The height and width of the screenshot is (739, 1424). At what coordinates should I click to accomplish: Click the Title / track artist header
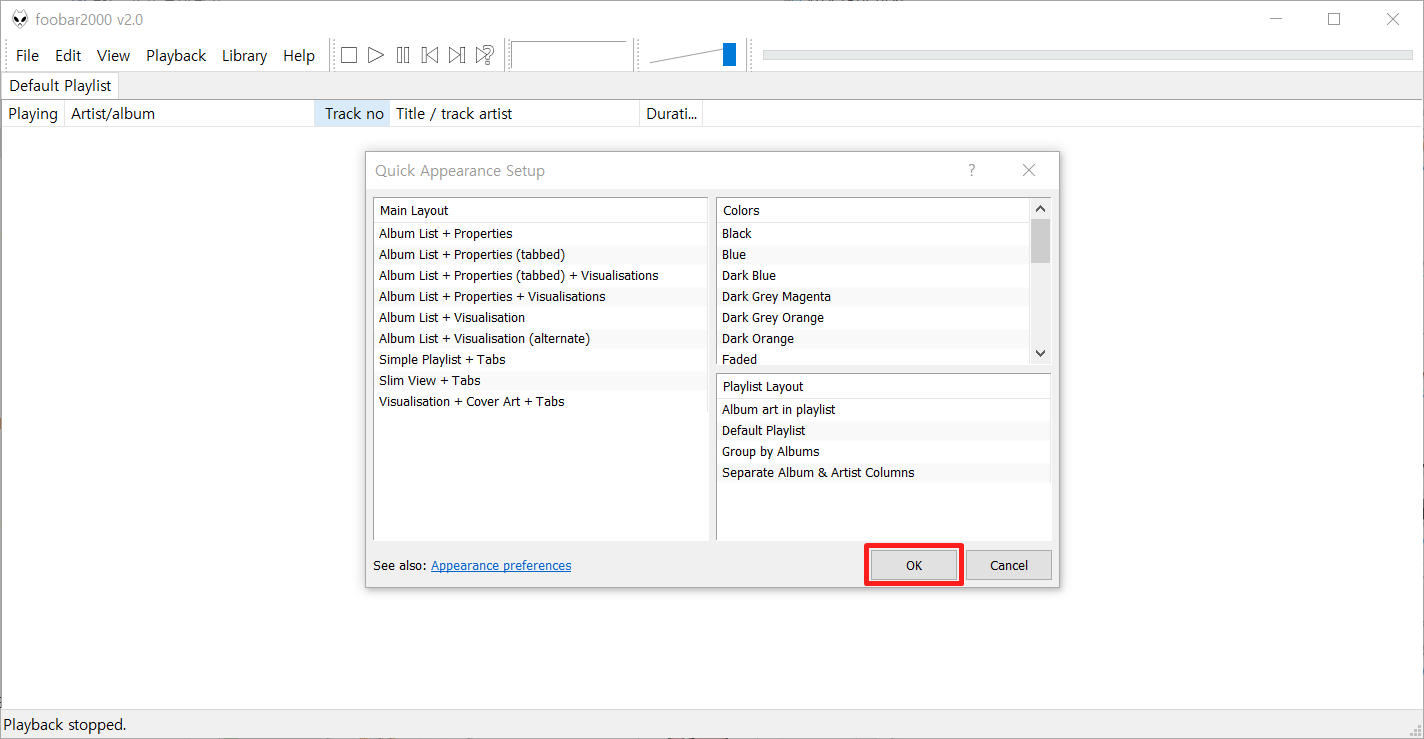tap(515, 114)
